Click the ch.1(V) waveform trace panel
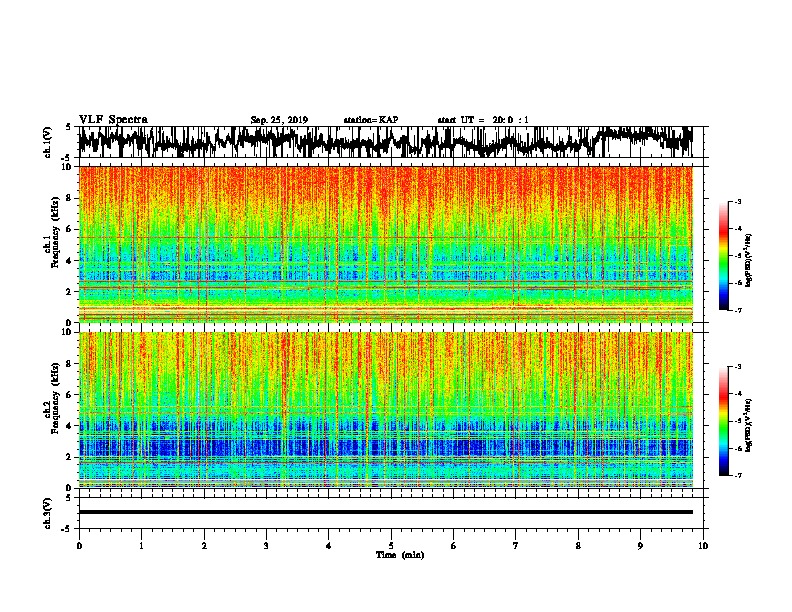Image resolution: width=792 pixels, height=612 pixels. [x=391, y=142]
